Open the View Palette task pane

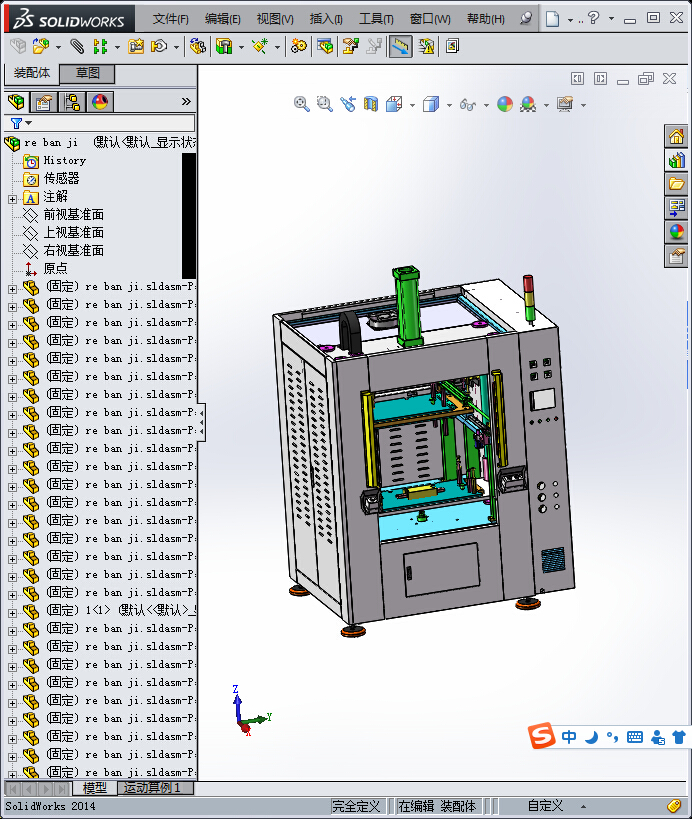pyautogui.click(x=676, y=208)
